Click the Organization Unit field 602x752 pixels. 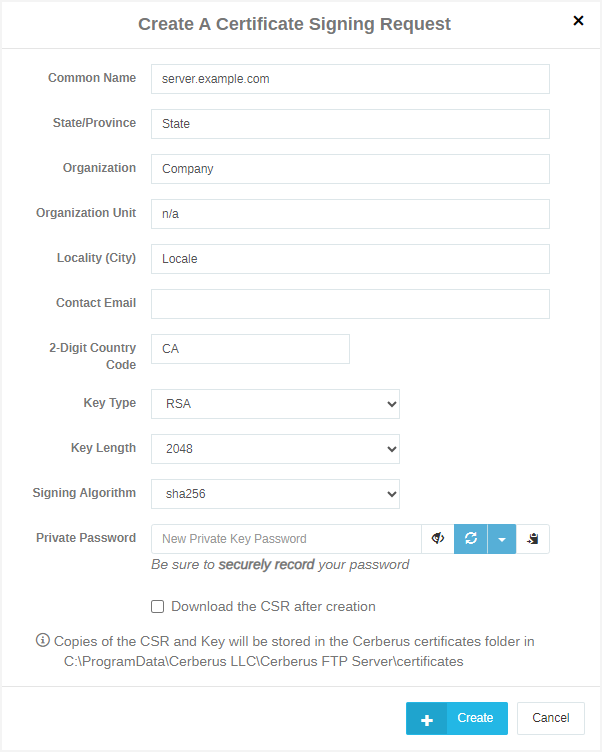point(350,214)
